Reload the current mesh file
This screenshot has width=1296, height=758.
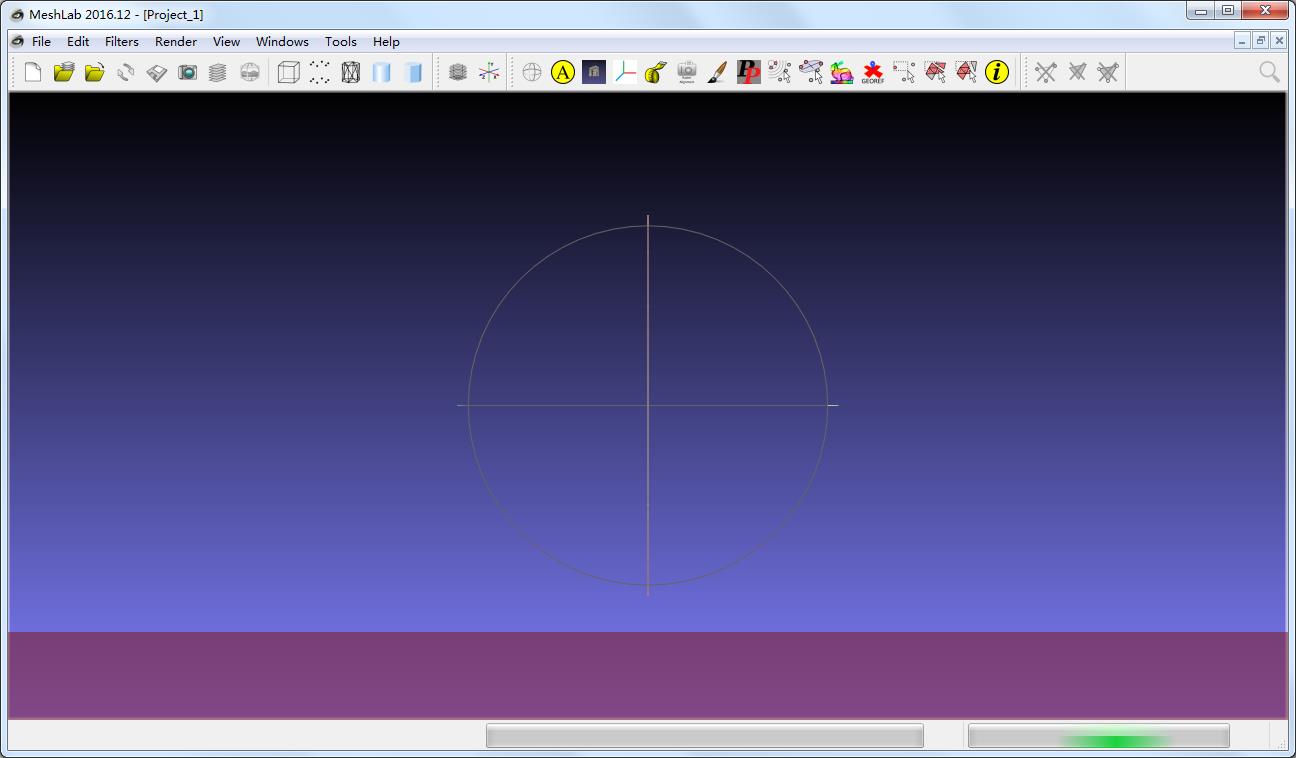[126, 71]
